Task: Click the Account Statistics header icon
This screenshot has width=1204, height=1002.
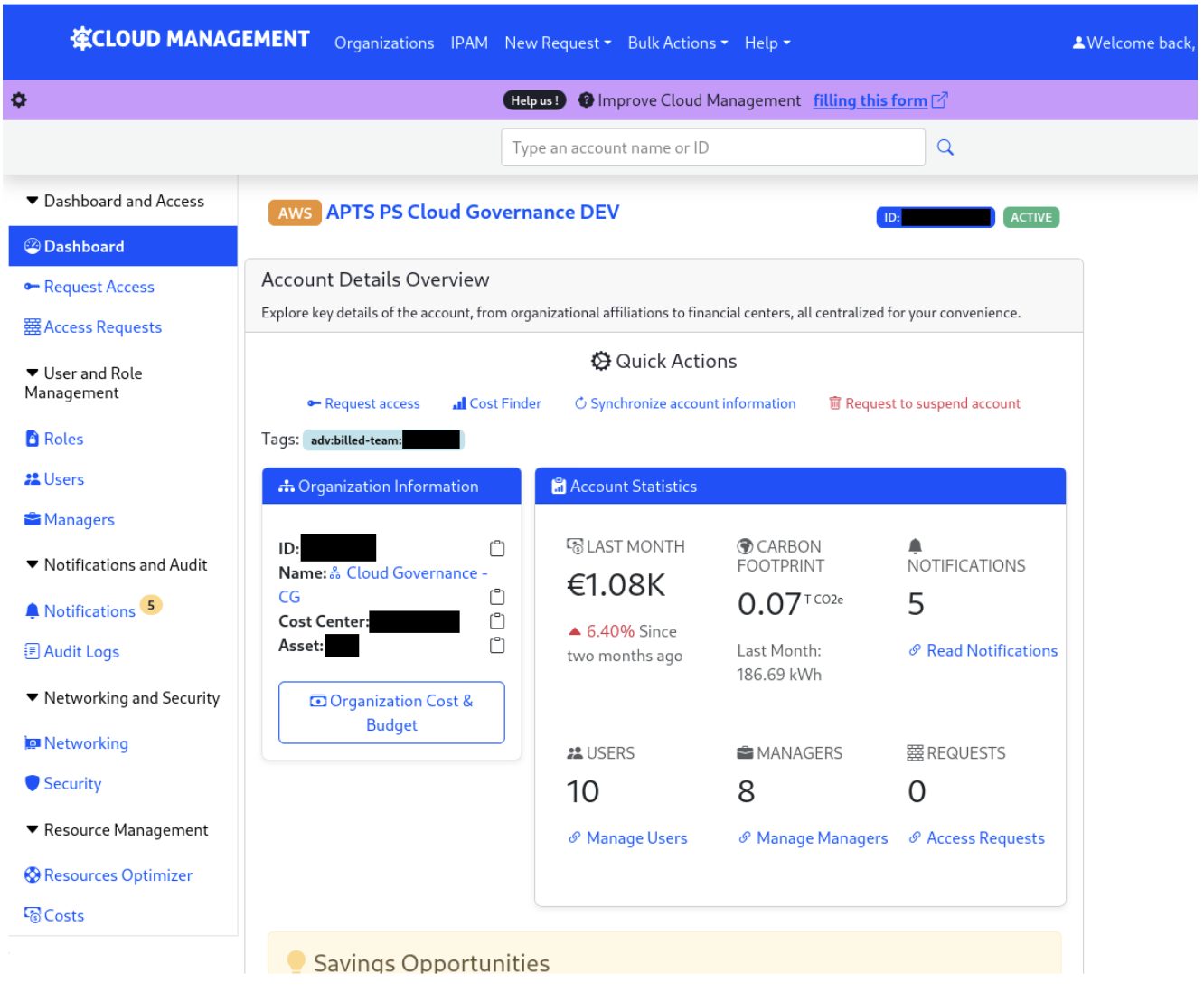Action: [559, 487]
